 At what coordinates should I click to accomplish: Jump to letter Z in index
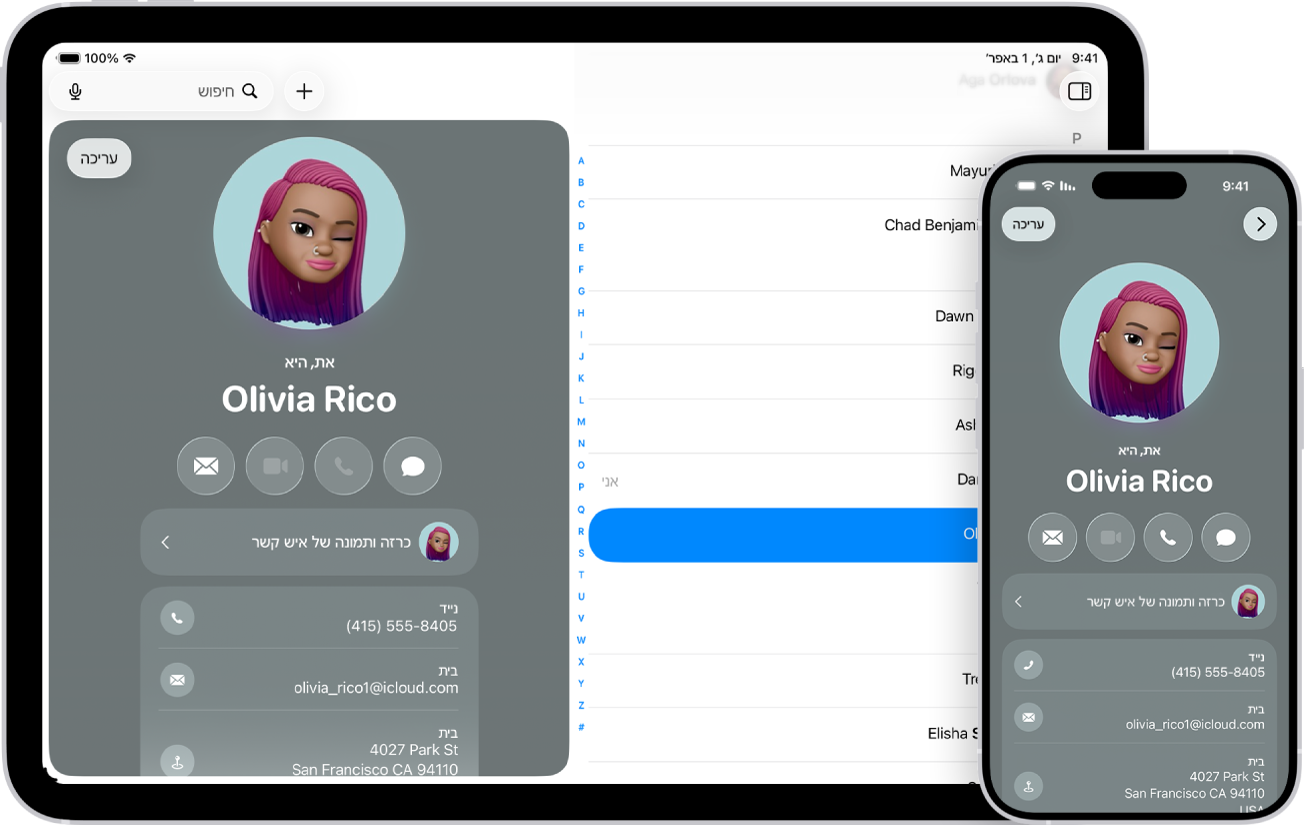coord(581,705)
